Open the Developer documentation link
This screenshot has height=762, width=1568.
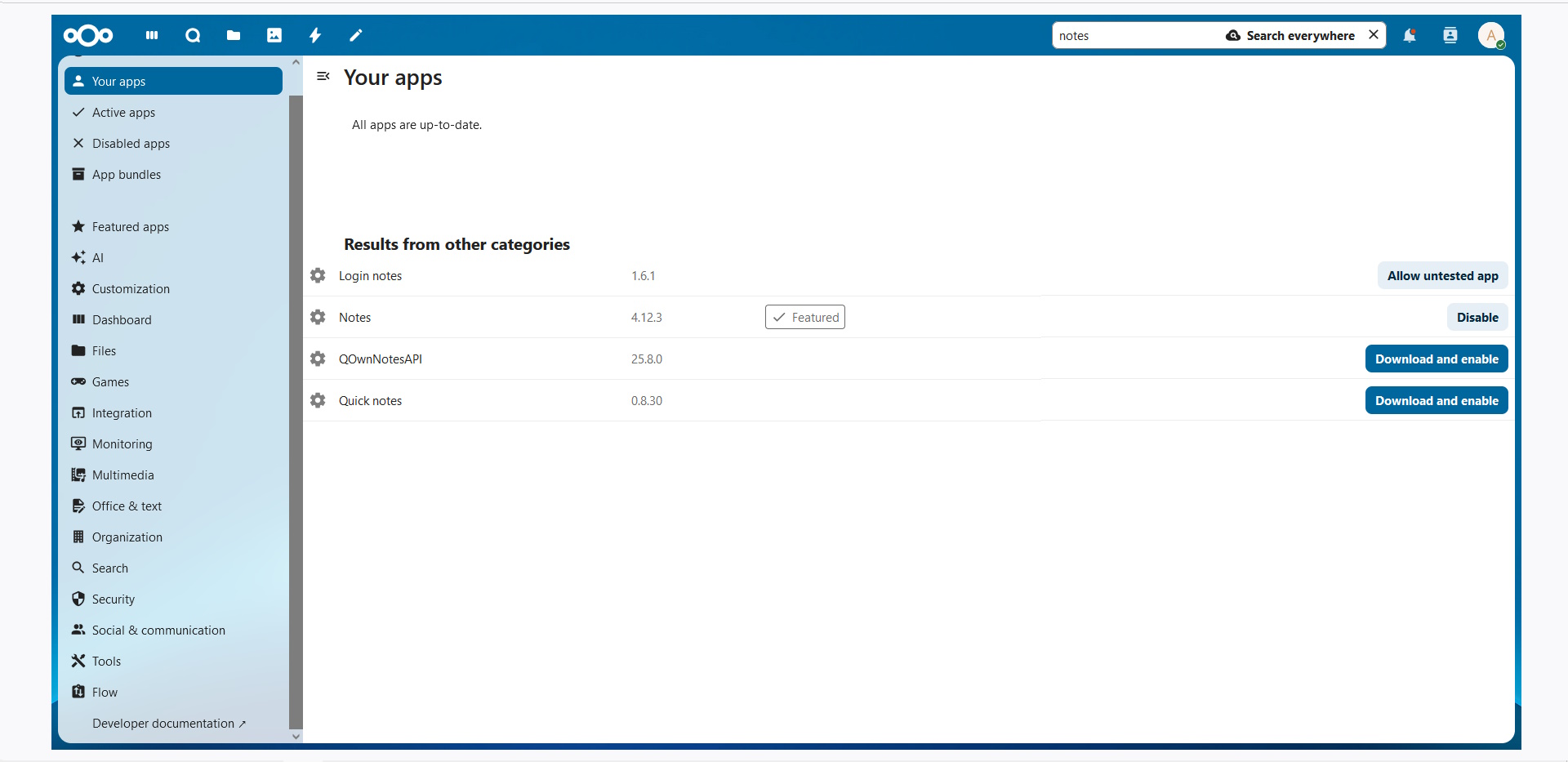pyautogui.click(x=169, y=723)
